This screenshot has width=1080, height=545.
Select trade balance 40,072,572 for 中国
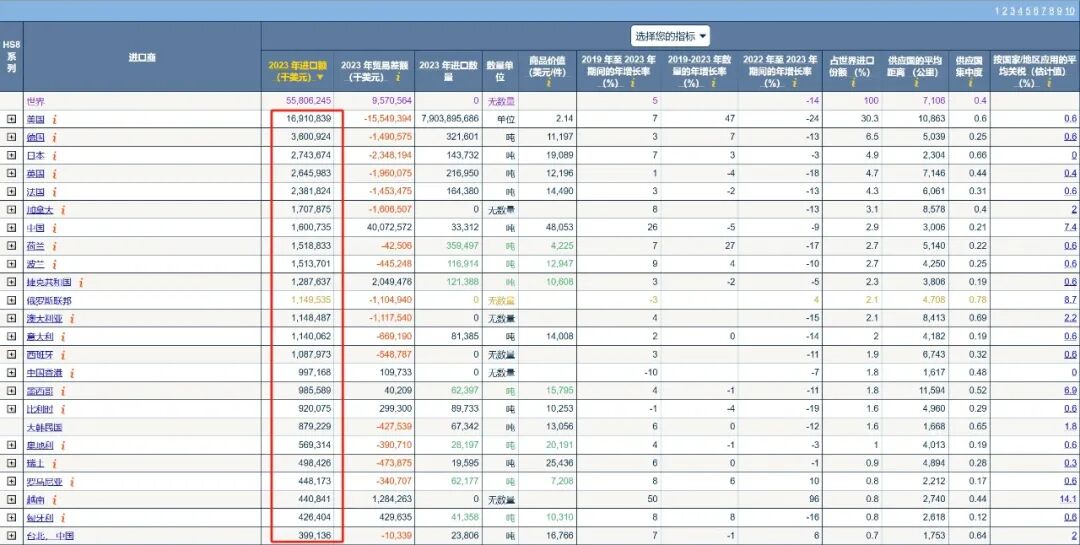pyautogui.click(x=391, y=228)
